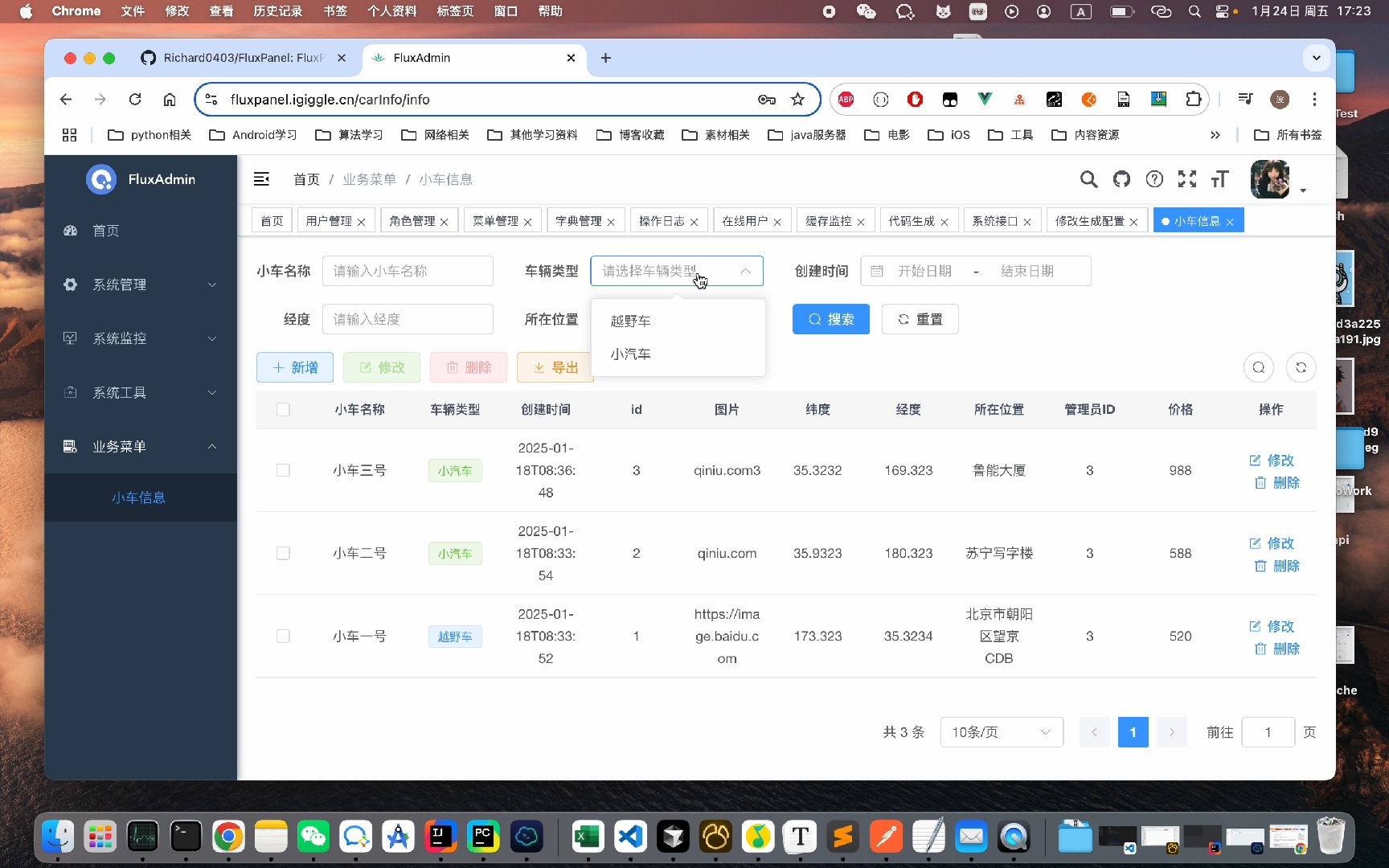The image size is (1389, 868).
Task: Open Chrome three-dot menu
Action: coord(1314,100)
